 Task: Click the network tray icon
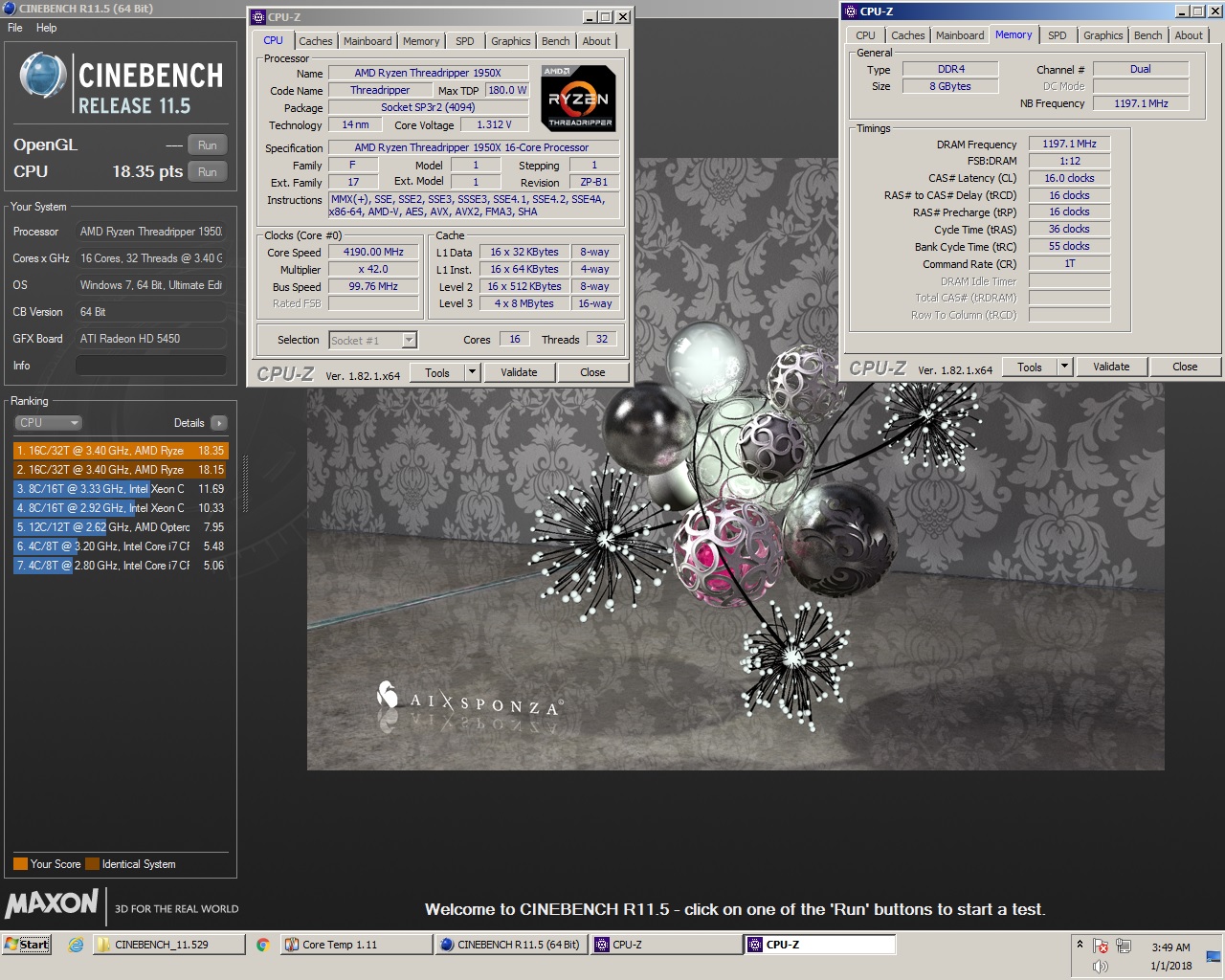point(1124,947)
